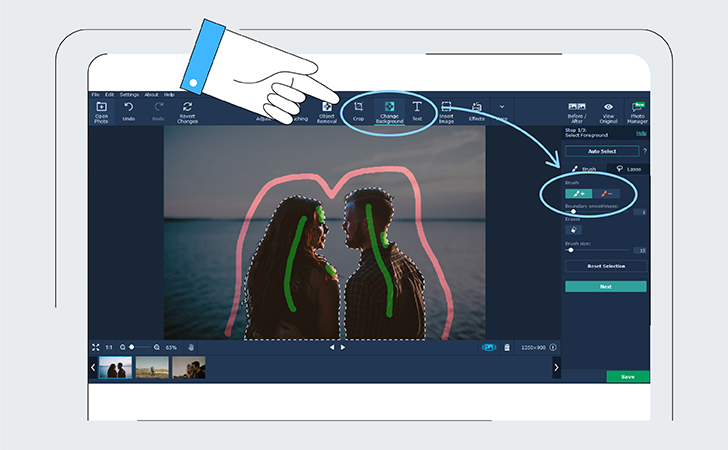Click the Open Photo toolbar icon
The height and width of the screenshot is (450, 728).
[x=101, y=112]
